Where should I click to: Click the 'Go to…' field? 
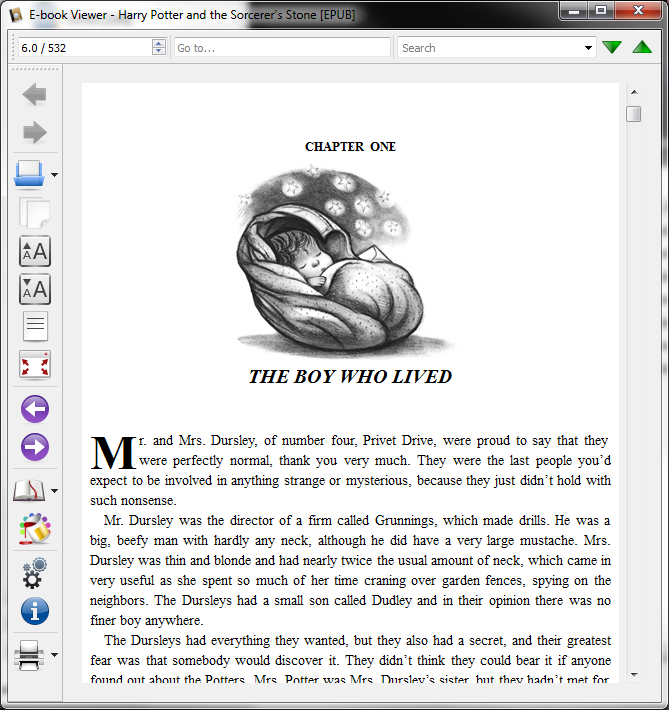tap(282, 48)
